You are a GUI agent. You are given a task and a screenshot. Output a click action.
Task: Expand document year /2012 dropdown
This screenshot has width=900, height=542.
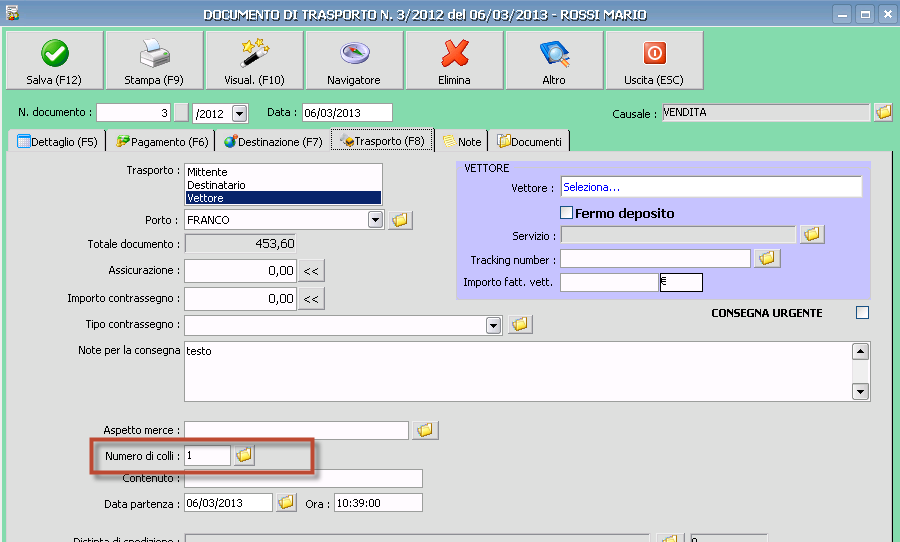[239, 113]
